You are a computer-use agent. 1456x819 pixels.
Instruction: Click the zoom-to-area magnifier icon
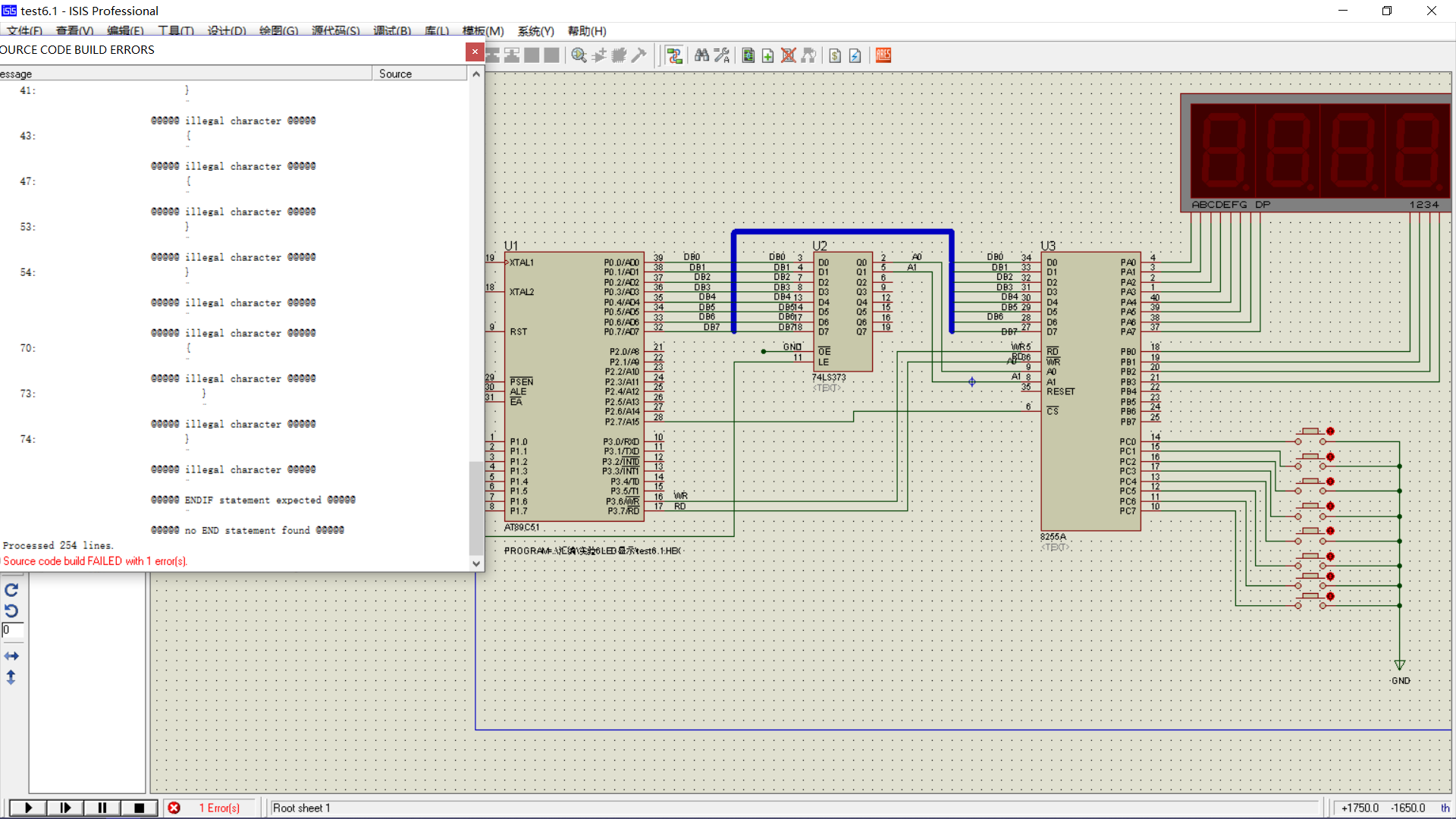(x=579, y=55)
